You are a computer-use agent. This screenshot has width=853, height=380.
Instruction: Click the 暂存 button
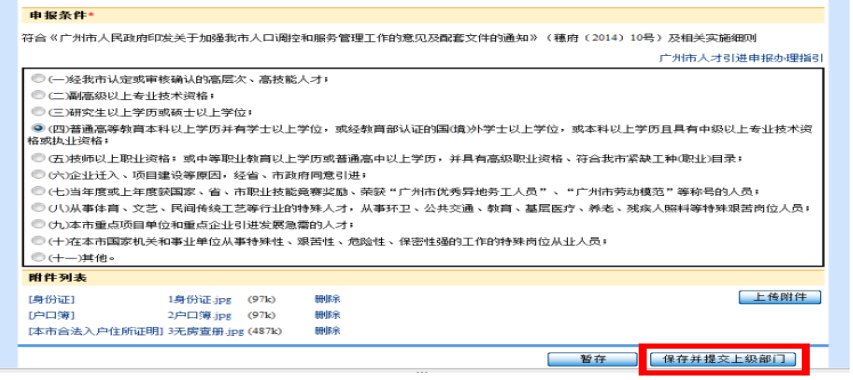tap(592, 359)
